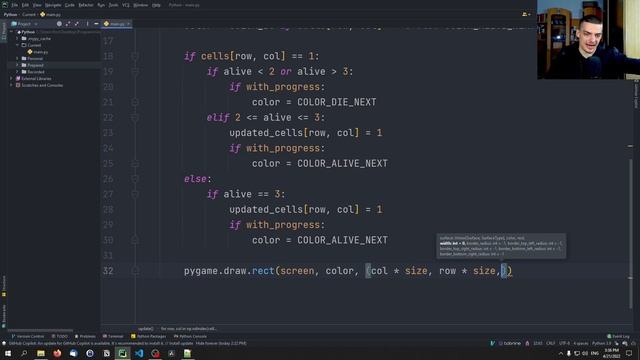This screenshot has width=640, height=360.
Task: Open File Explorer from taskbar
Action: [x=41, y=353]
